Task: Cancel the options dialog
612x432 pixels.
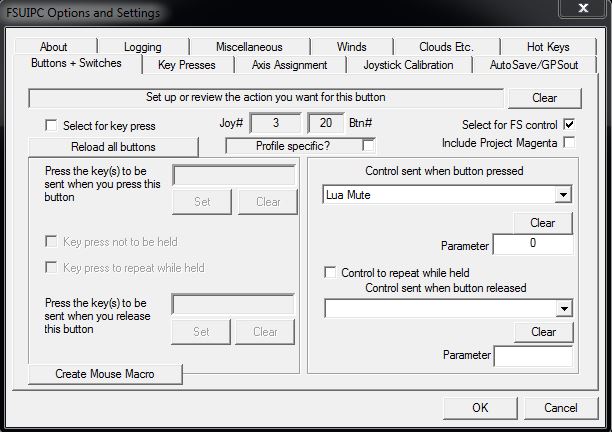Action: tap(560, 407)
